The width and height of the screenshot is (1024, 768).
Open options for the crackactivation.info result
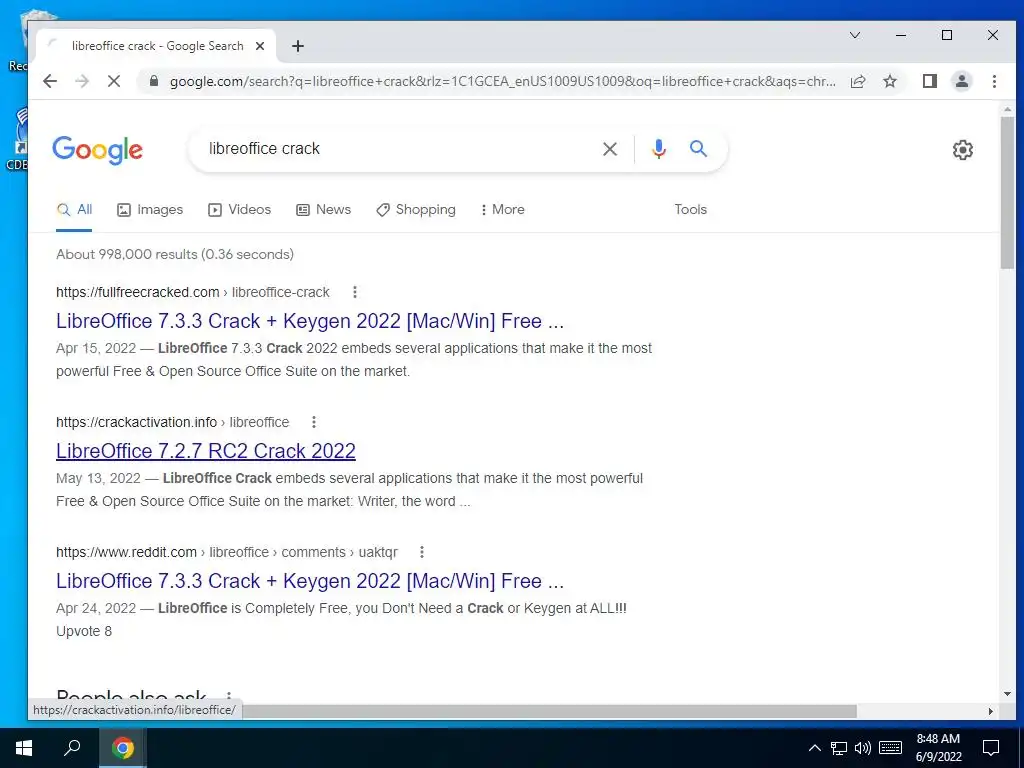[313, 422]
